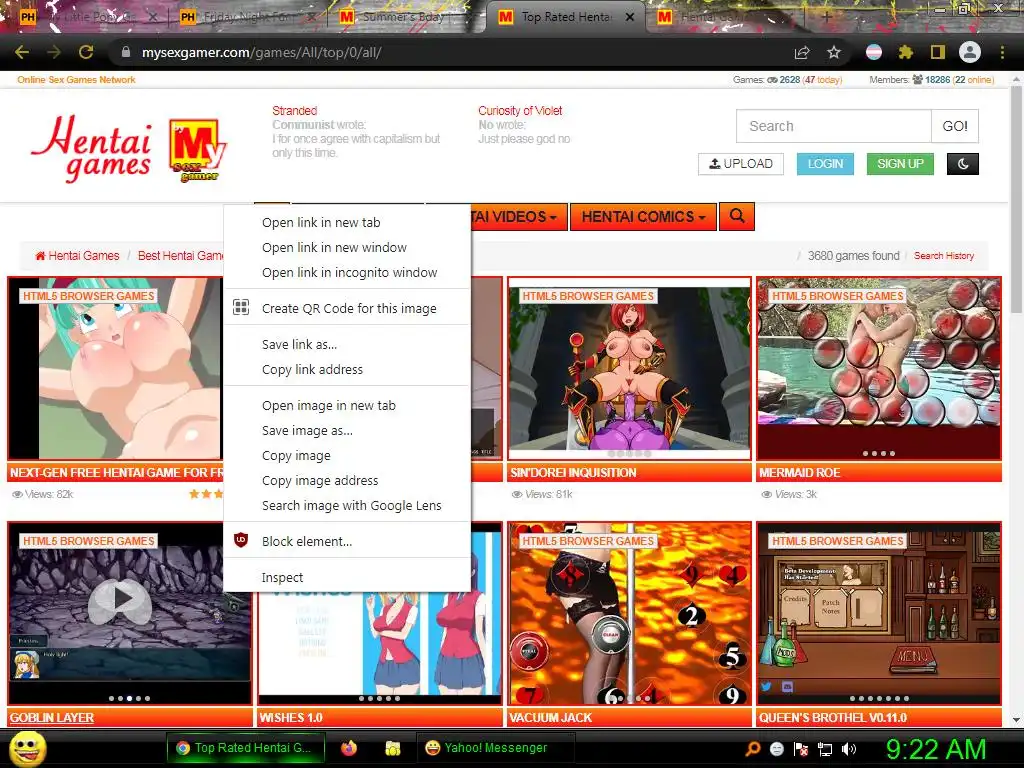Open the smiley Start button on taskbar
Viewport: 1024px width, 768px height.
click(27, 748)
